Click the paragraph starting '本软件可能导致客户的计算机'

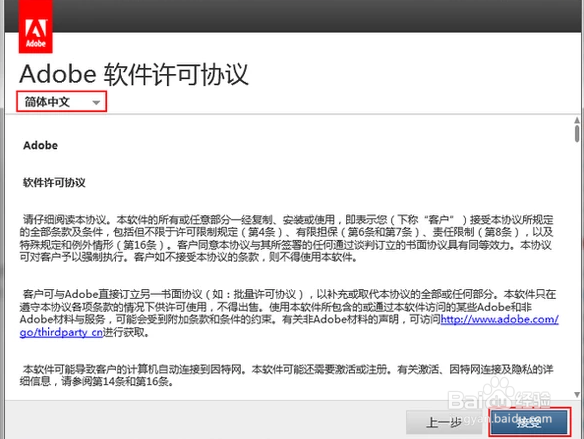click(x=286, y=375)
